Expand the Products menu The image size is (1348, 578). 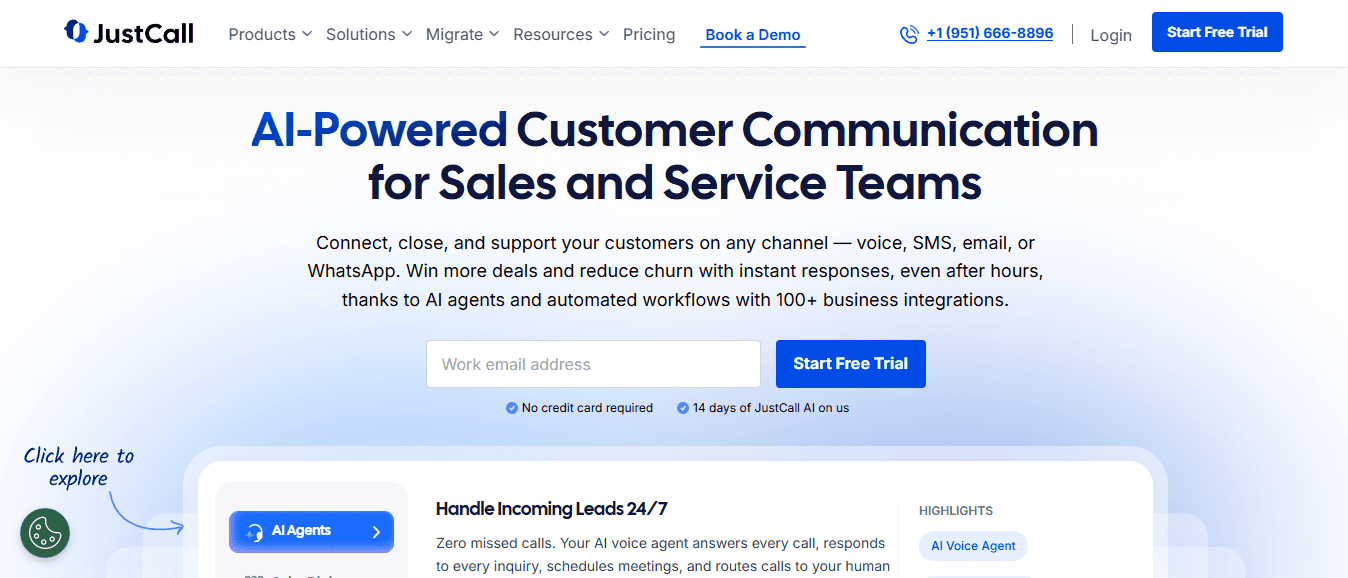tap(270, 34)
